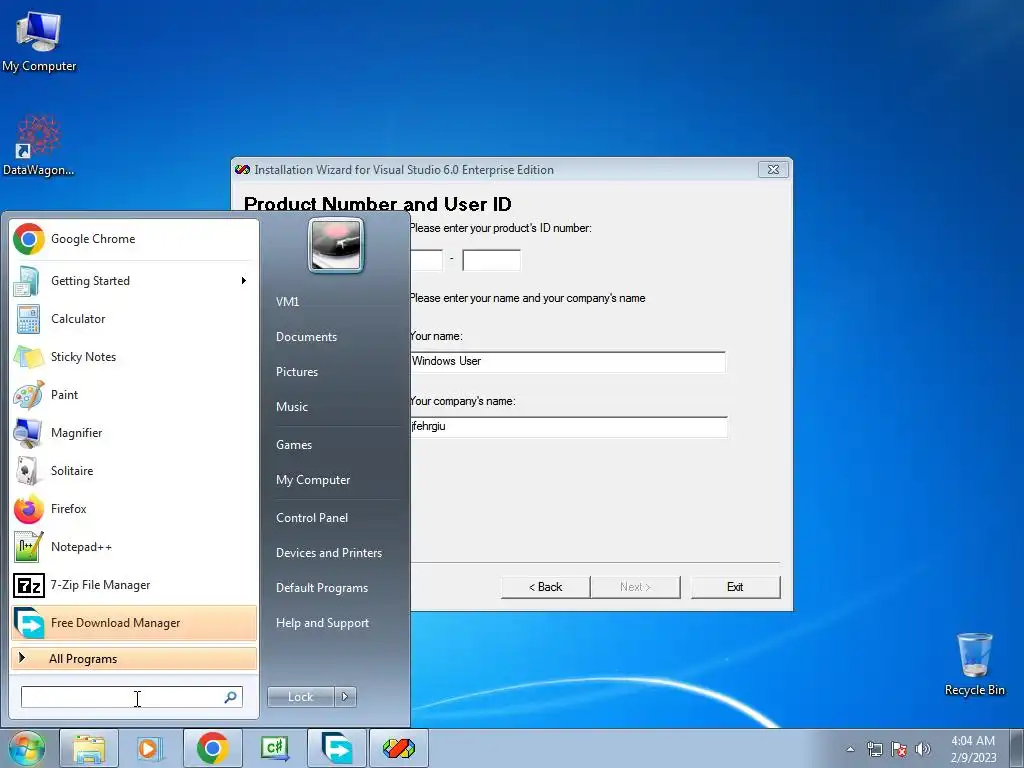Expand Getting Started submenu arrow
1024x768 pixels.
click(244, 281)
